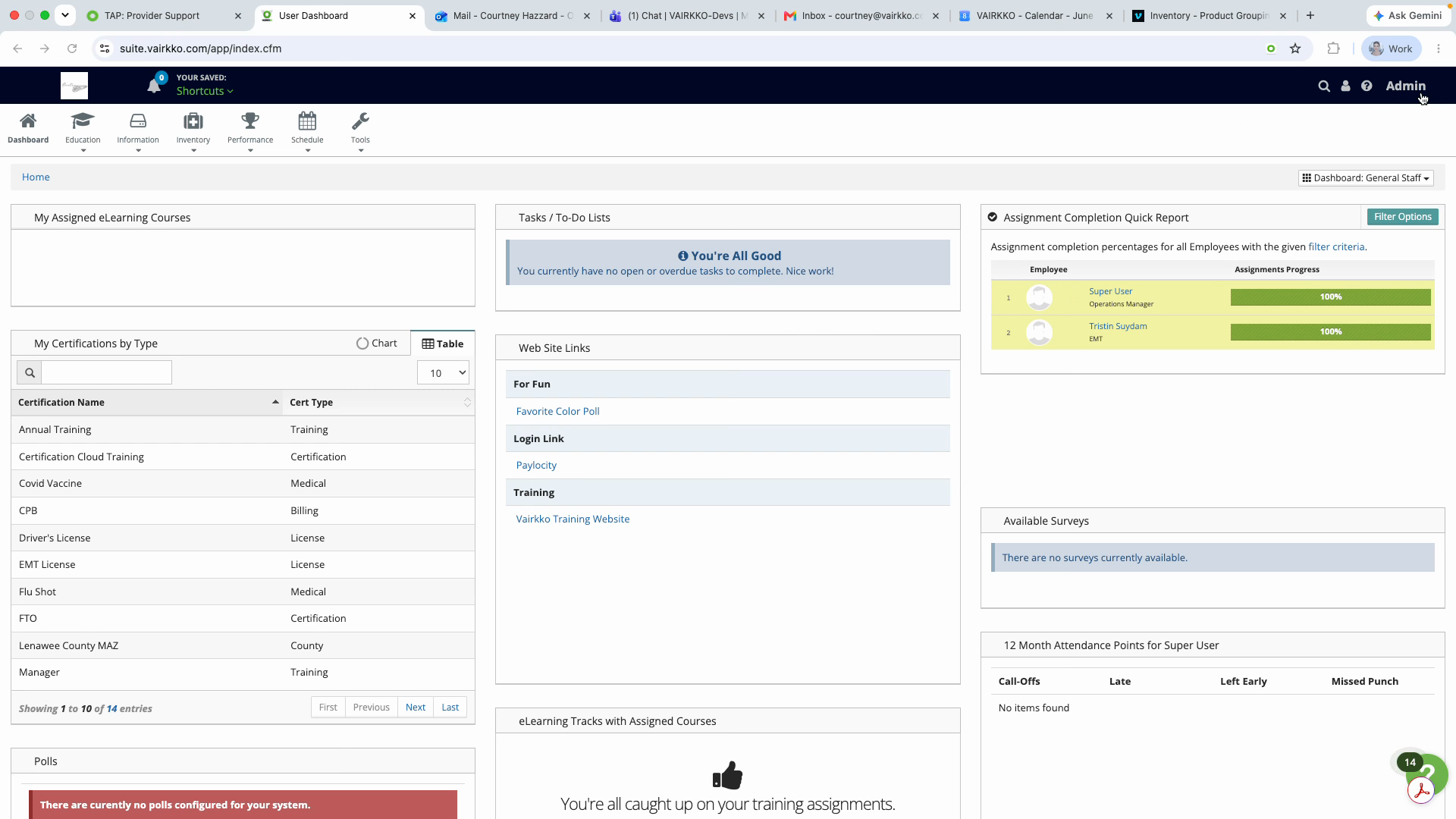Bookmark this page with the star icon
Image resolution: width=1456 pixels, height=819 pixels.
click(1295, 49)
